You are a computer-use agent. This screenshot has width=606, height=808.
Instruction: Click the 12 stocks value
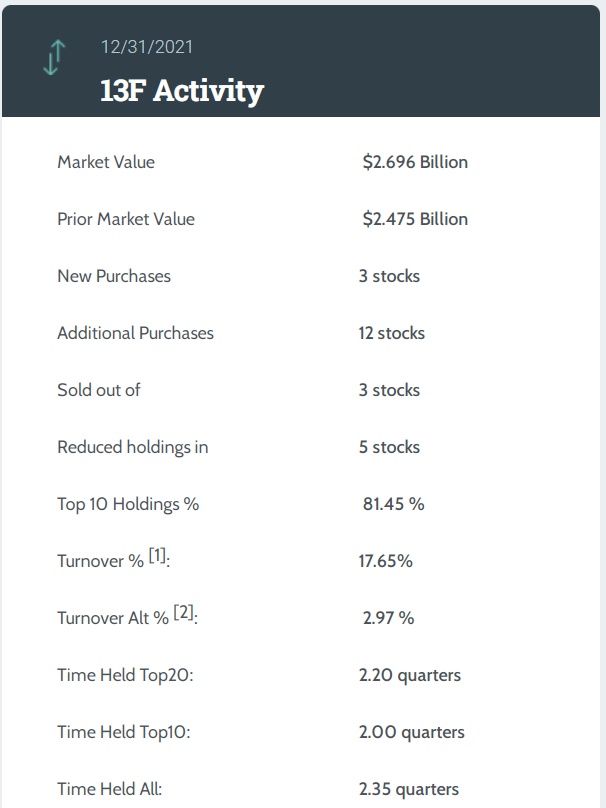391,333
